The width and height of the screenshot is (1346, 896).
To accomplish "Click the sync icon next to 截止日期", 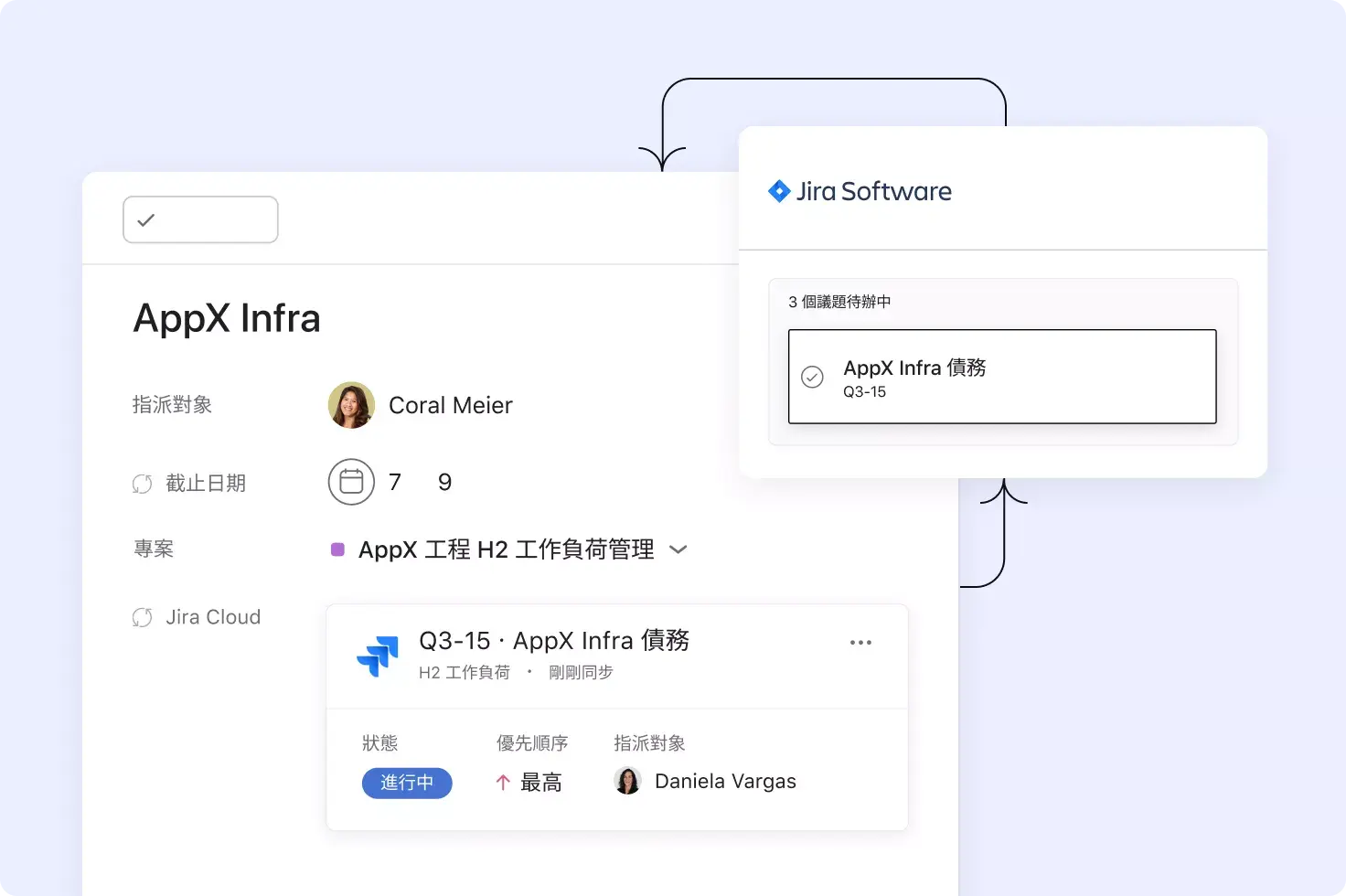I will (143, 483).
